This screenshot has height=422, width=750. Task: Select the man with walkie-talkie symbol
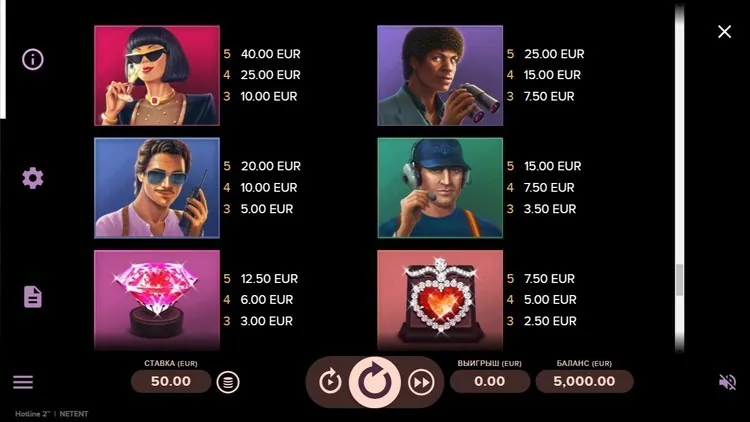click(157, 188)
